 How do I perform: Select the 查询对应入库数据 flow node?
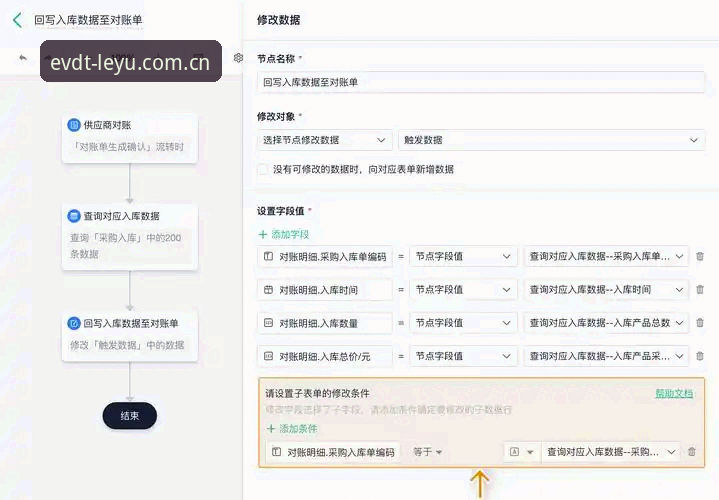point(130,237)
